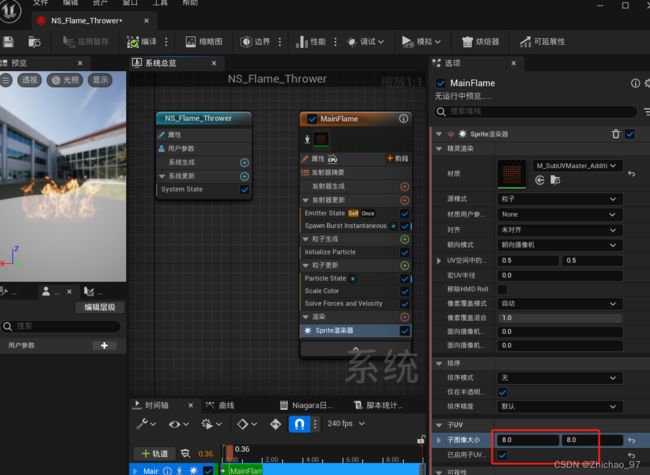Click the first Sub Image Size 8.0 field

(527, 440)
